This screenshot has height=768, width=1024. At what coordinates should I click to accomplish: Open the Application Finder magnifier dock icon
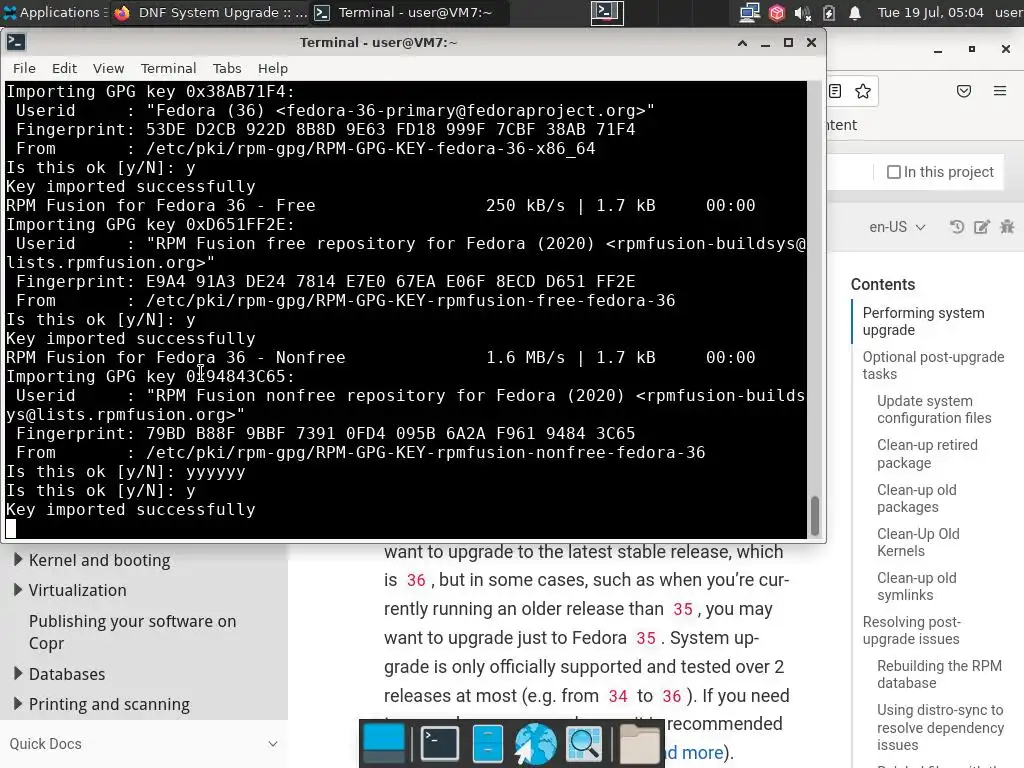(x=584, y=743)
